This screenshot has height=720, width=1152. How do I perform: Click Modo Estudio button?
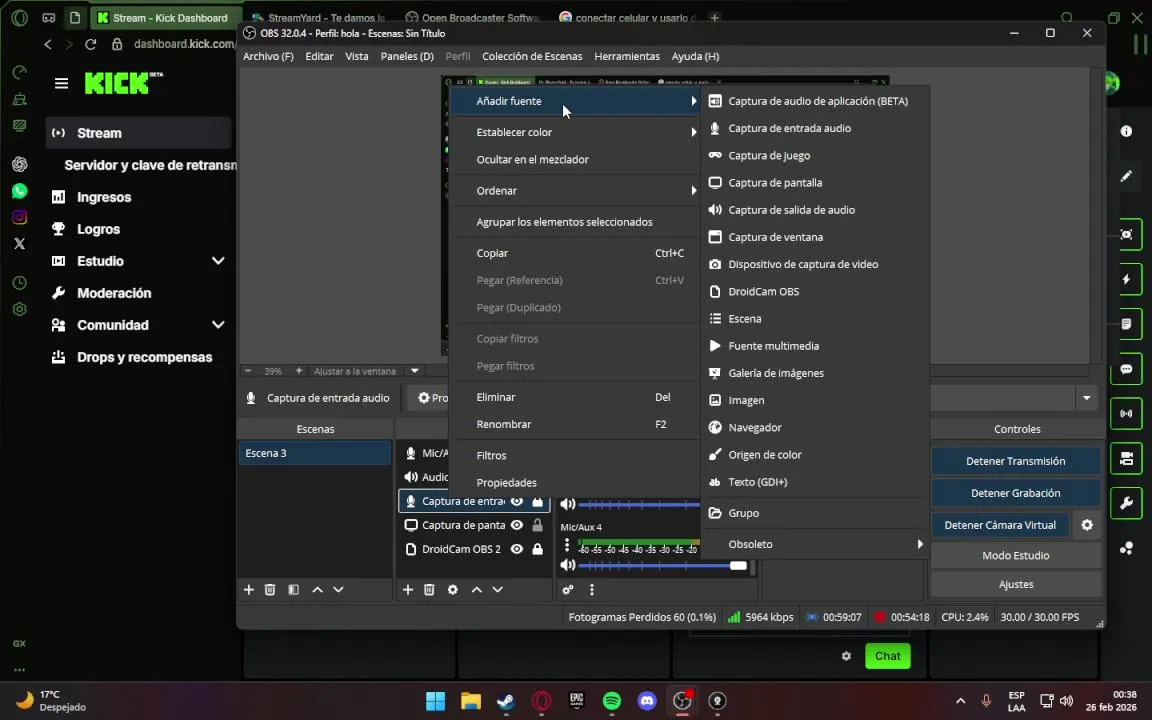pyautogui.click(x=1015, y=556)
